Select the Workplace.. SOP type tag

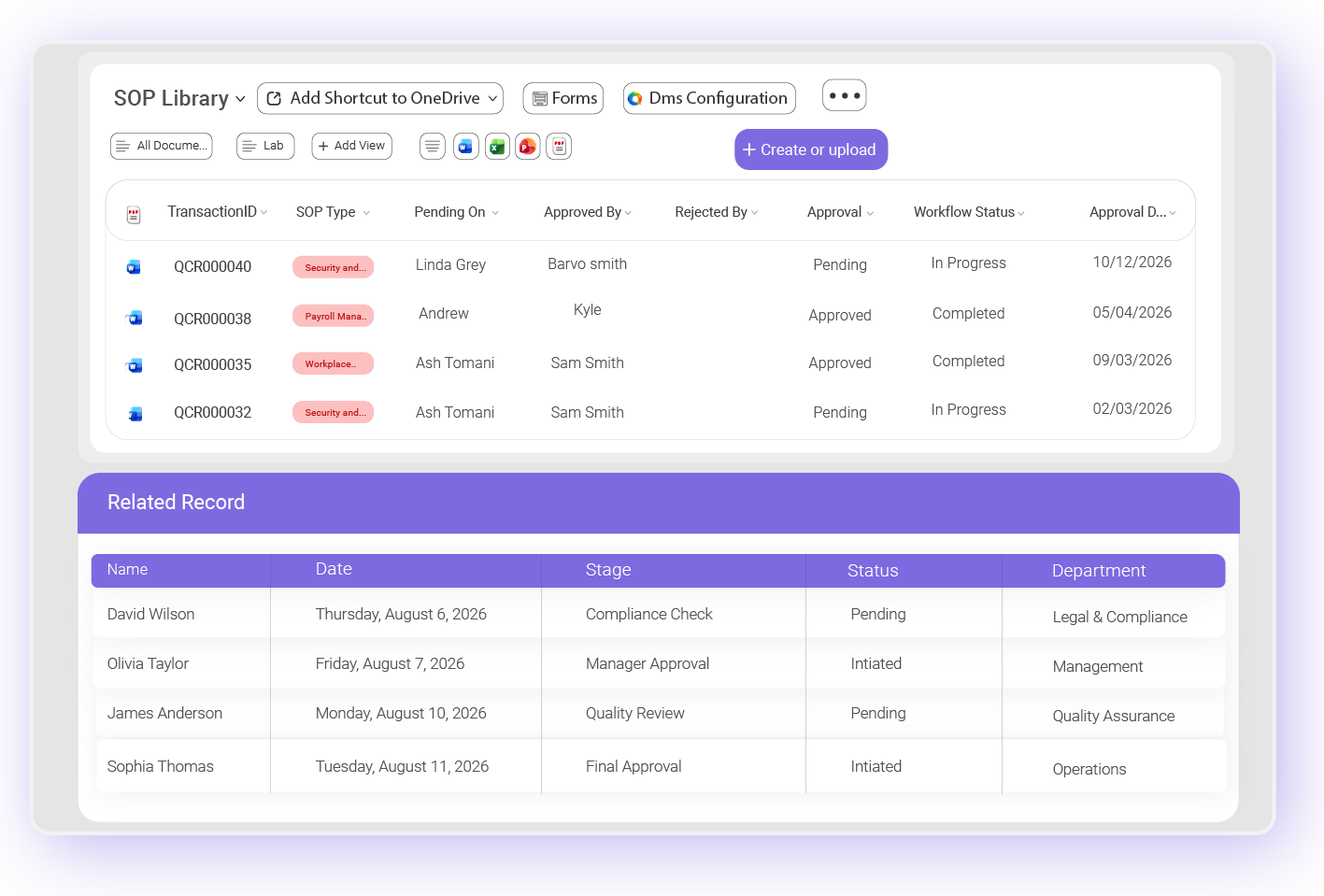pos(334,363)
